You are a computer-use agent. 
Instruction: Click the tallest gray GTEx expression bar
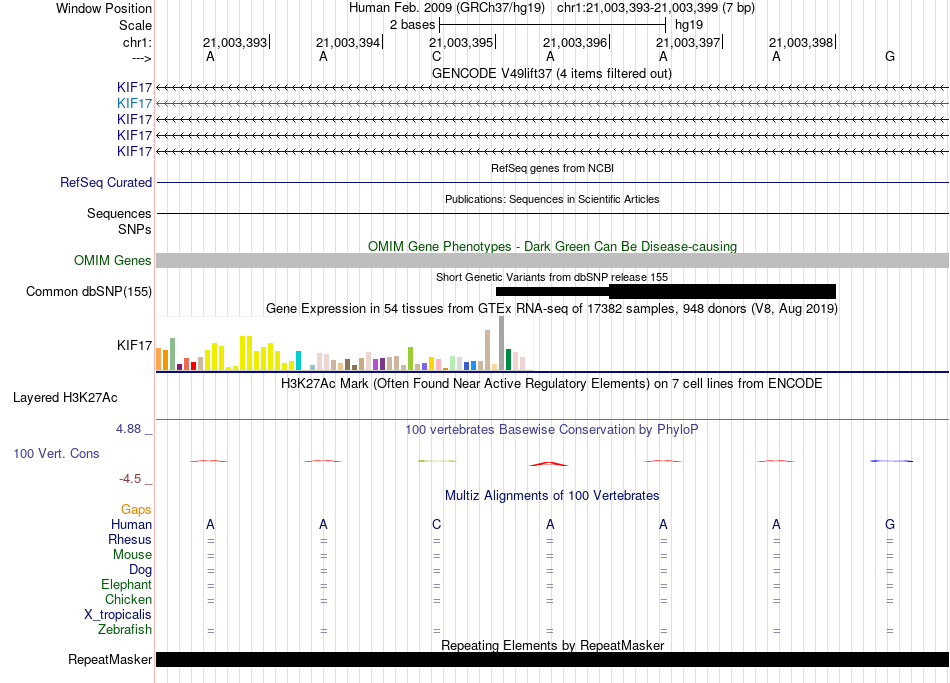point(502,343)
